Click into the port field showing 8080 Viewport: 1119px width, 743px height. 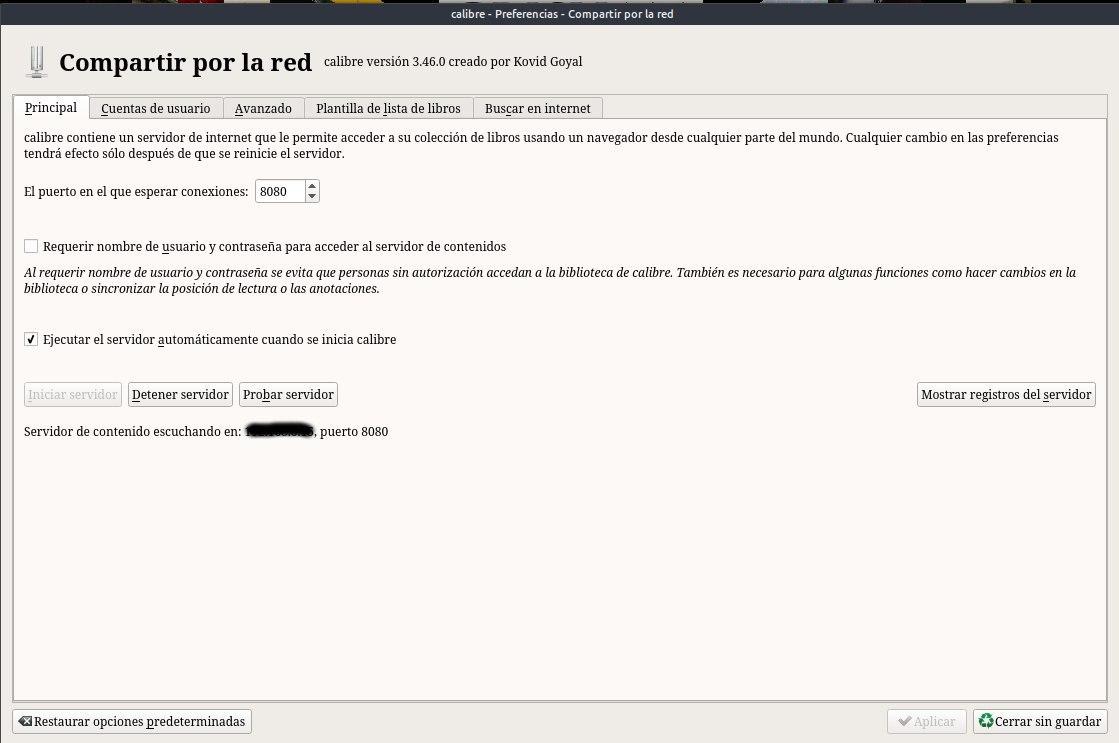click(280, 191)
